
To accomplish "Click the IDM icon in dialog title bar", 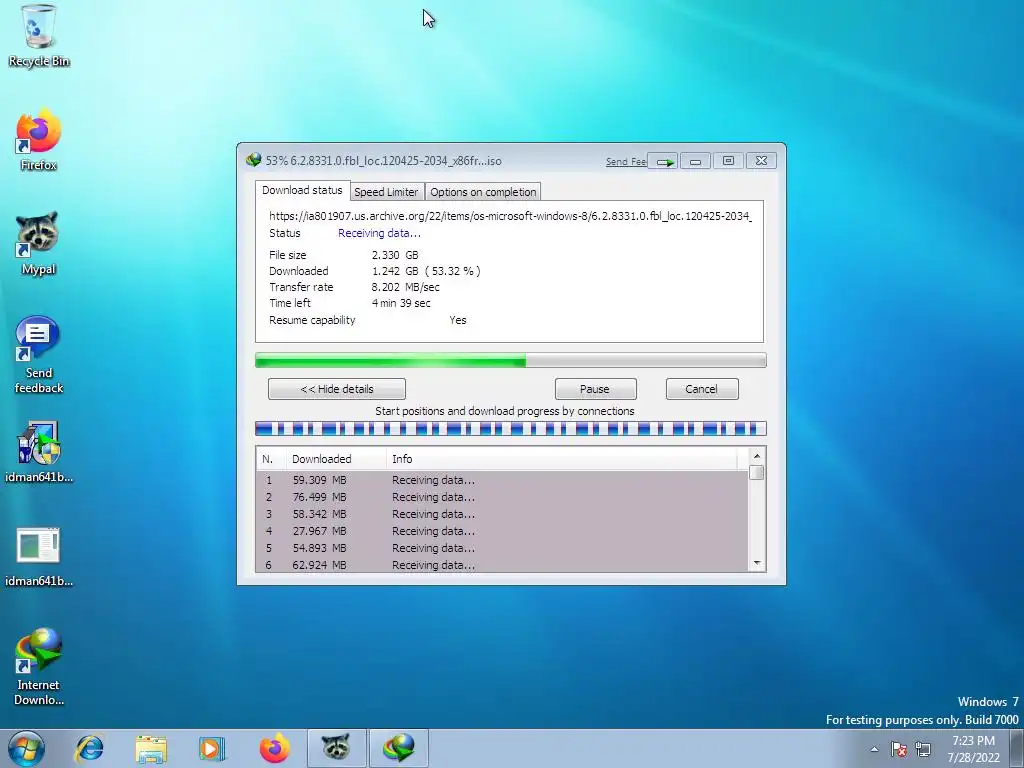I will tap(253, 160).
